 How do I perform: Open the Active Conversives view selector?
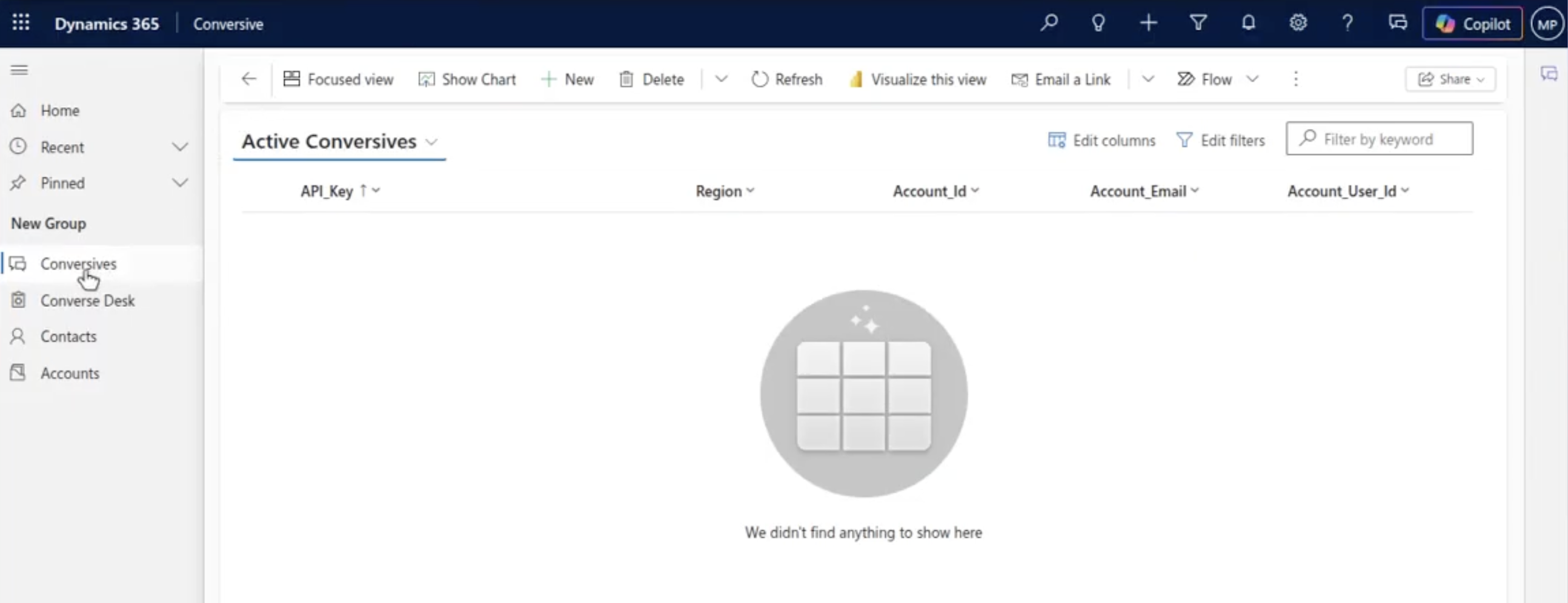point(340,141)
